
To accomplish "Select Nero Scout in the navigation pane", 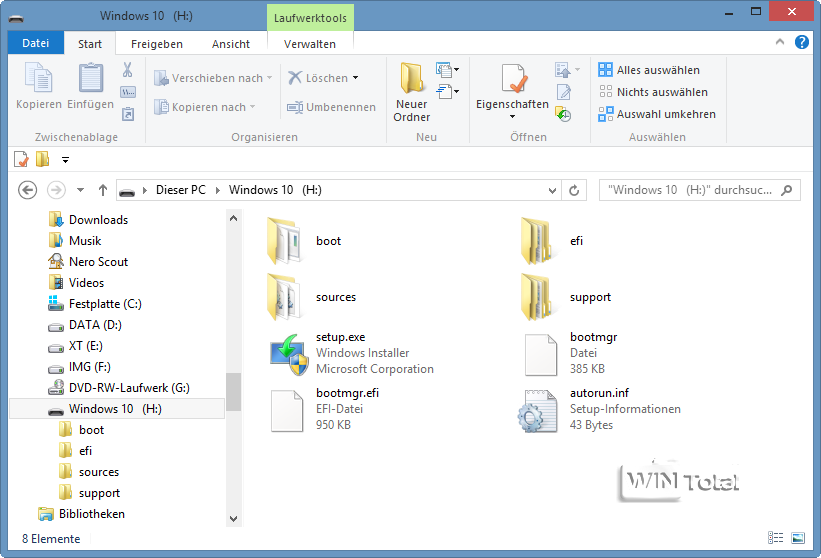I will pos(98,262).
